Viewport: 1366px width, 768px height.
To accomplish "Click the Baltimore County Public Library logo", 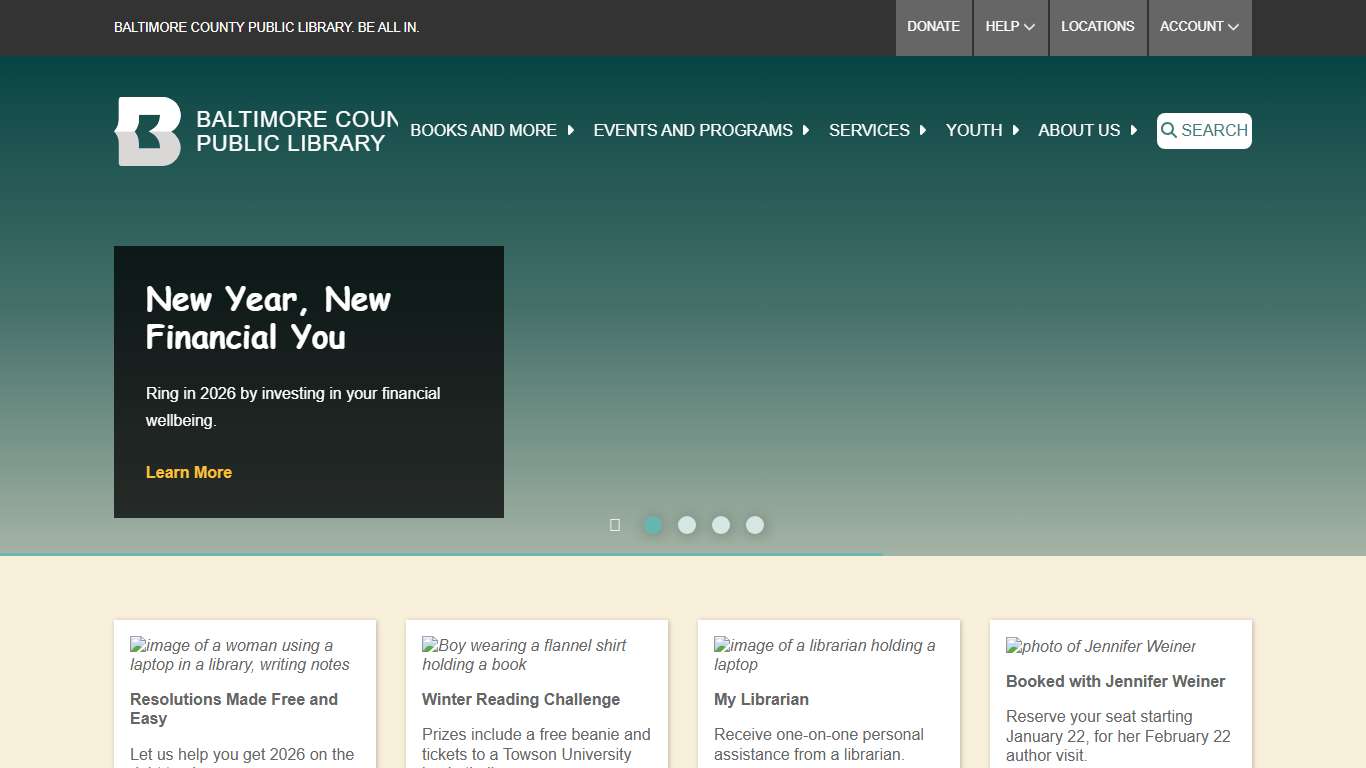I will point(148,131).
